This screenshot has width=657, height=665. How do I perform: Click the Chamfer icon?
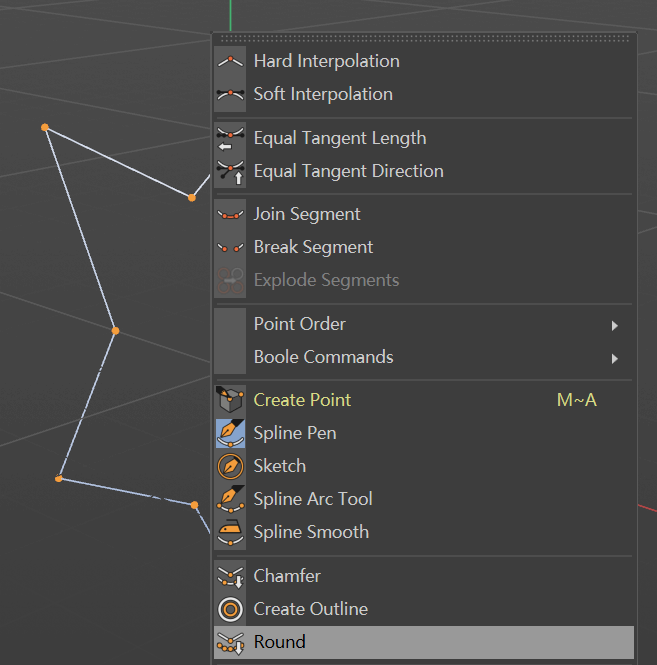pyautogui.click(x=230, y=576)
